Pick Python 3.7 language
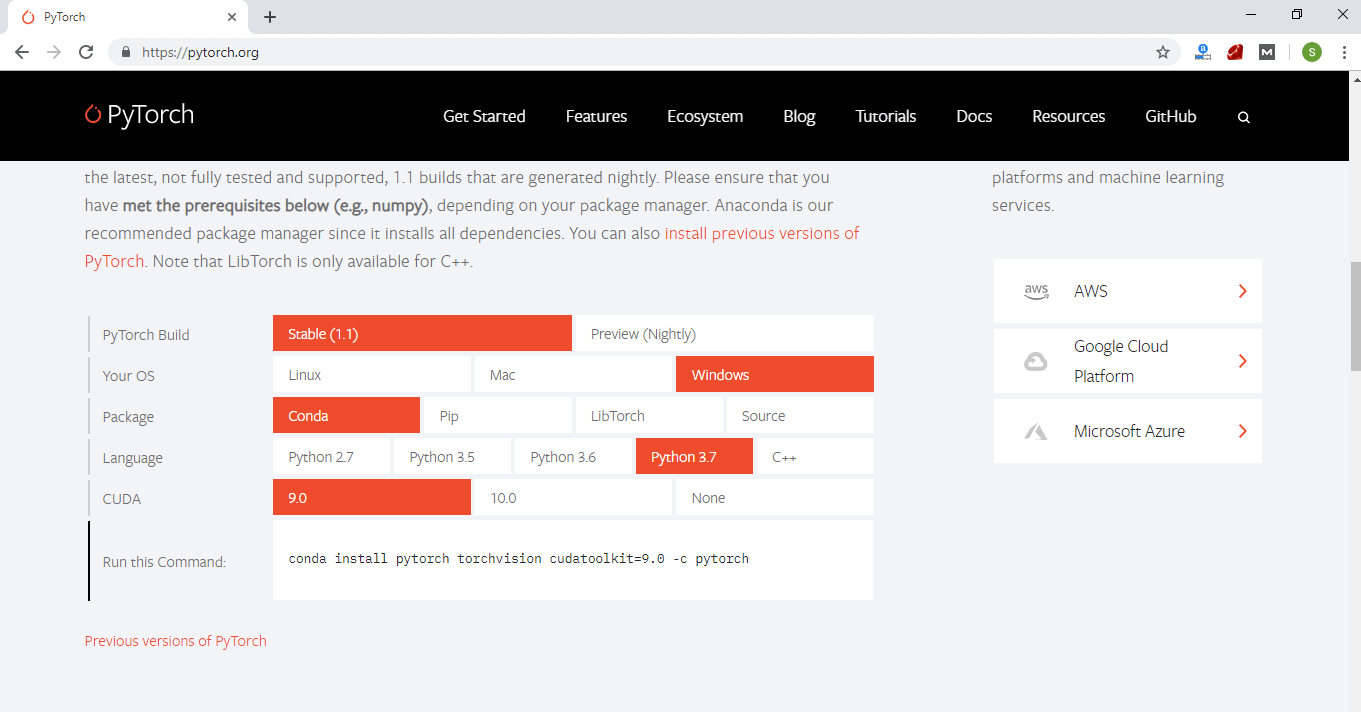 point(694,457)
